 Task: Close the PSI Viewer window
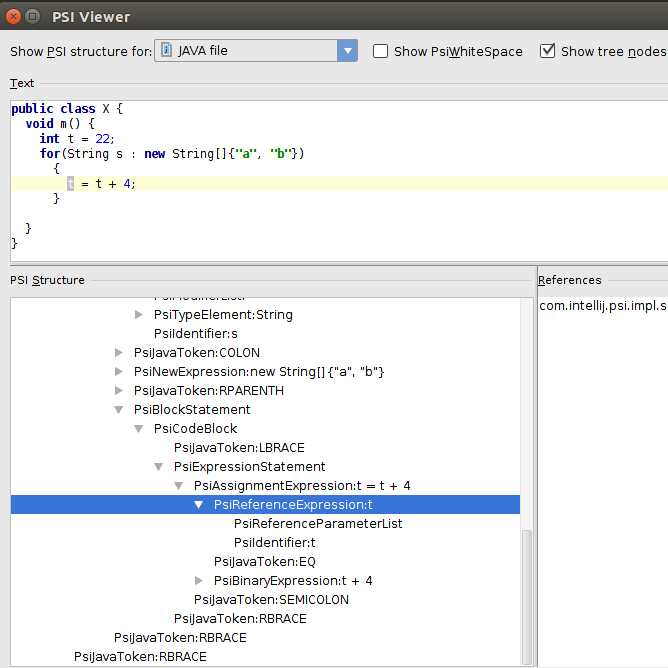coord(13,17)
